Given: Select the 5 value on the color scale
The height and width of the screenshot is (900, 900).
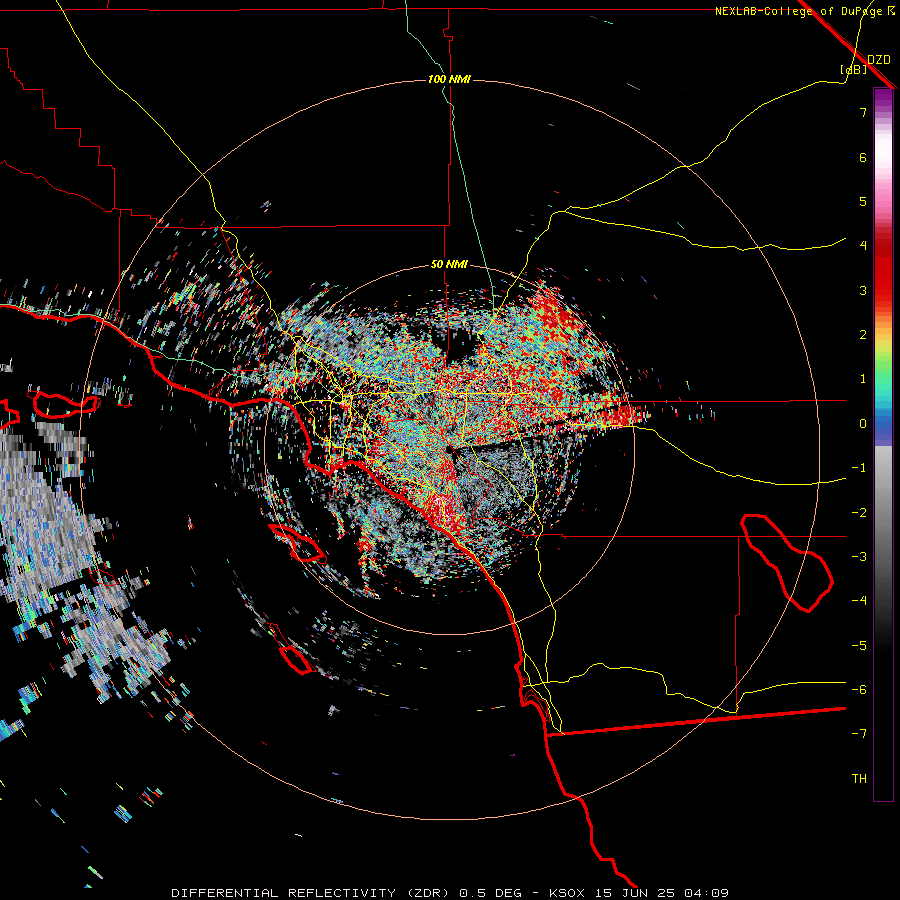Looking at the screenshot, I should coord(863,201).
